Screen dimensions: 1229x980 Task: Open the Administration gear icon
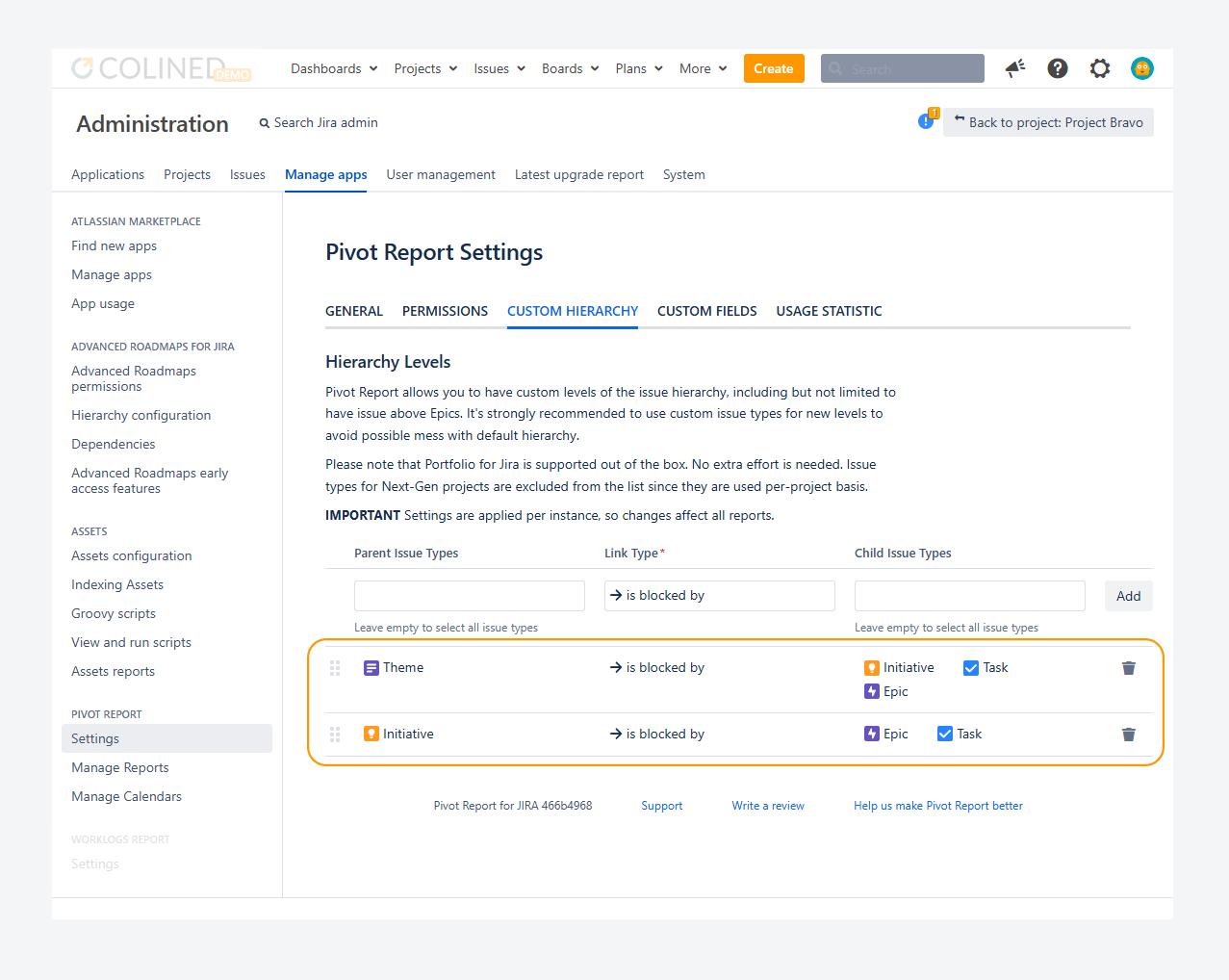pos(1100,68)
